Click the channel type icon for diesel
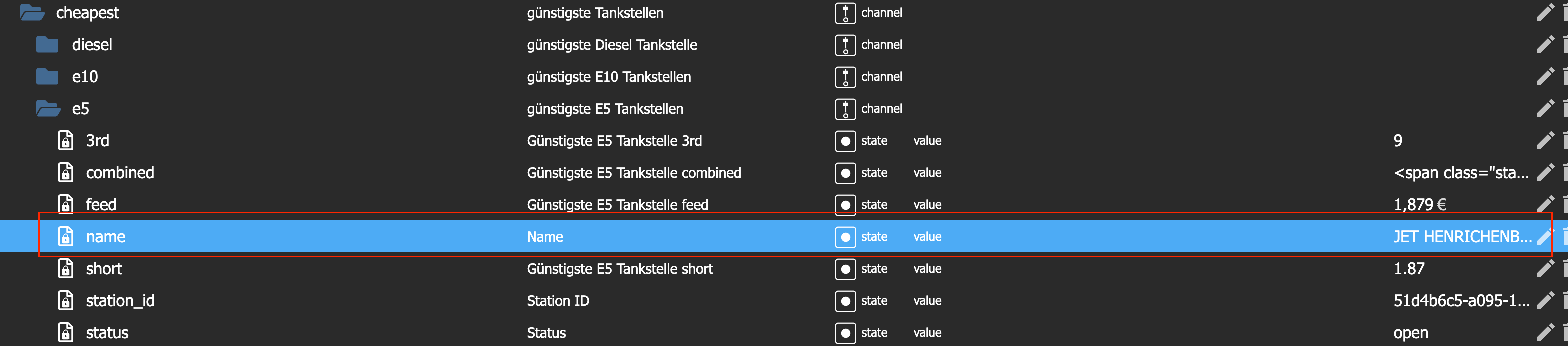This screenshot has height=346, width=1568. click(x=845, y=45)
